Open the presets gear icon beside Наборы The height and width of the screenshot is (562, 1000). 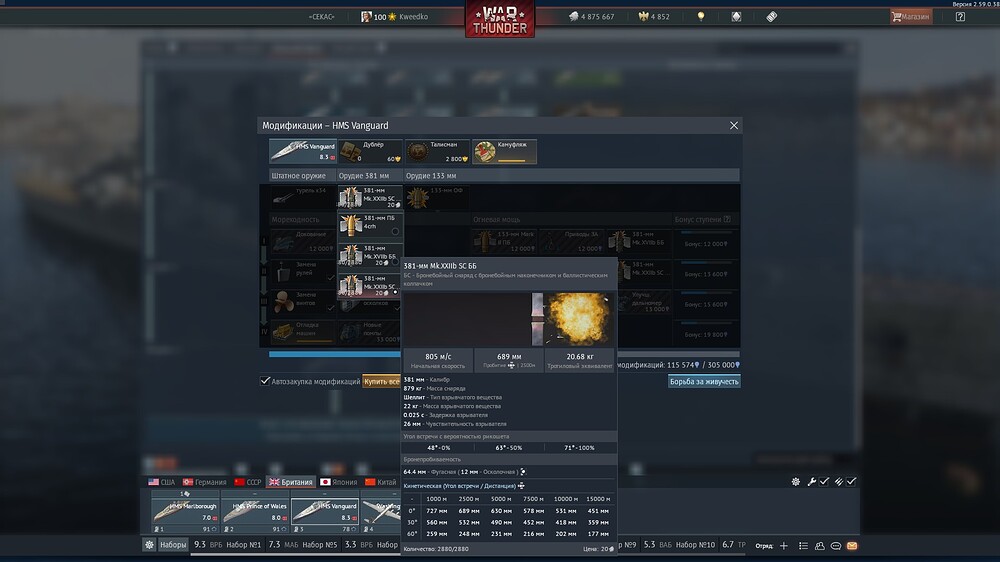click(149, 545)
